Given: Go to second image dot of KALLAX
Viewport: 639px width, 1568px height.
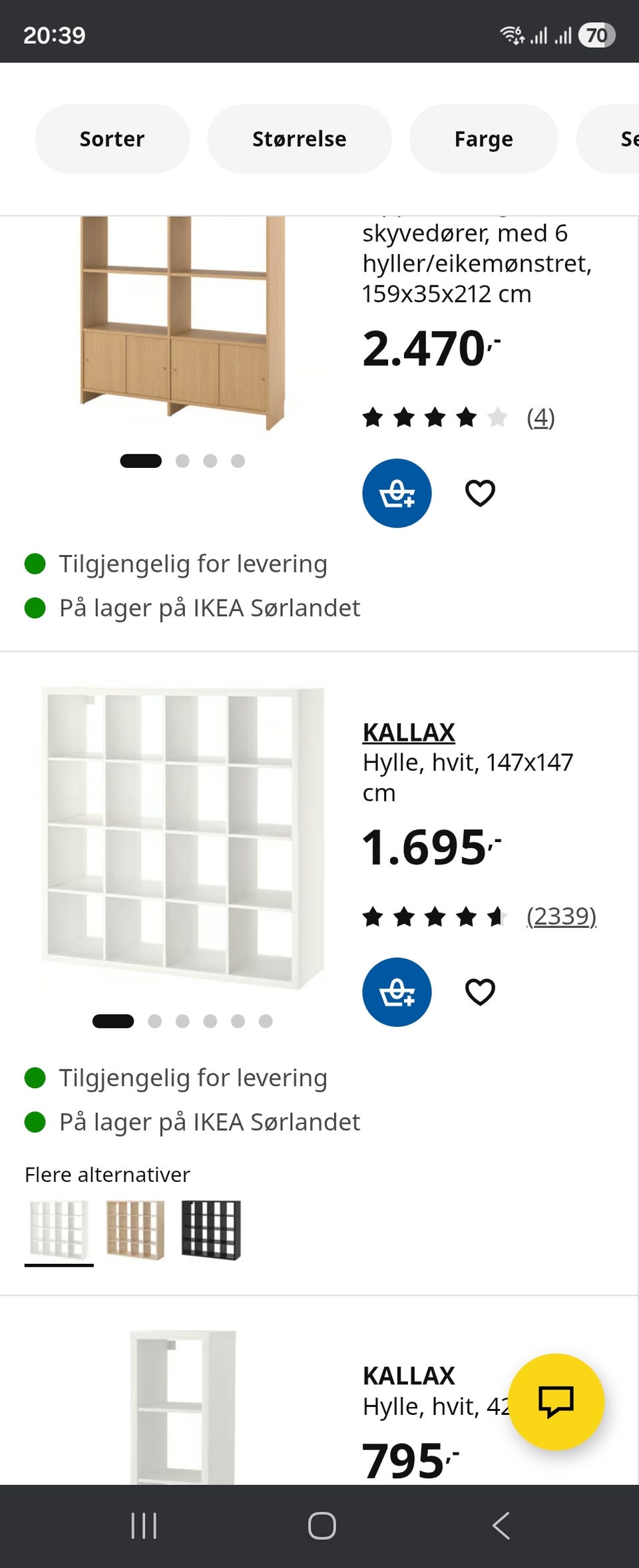Looking at the screenshot, I should click(x=155, y=1021).
